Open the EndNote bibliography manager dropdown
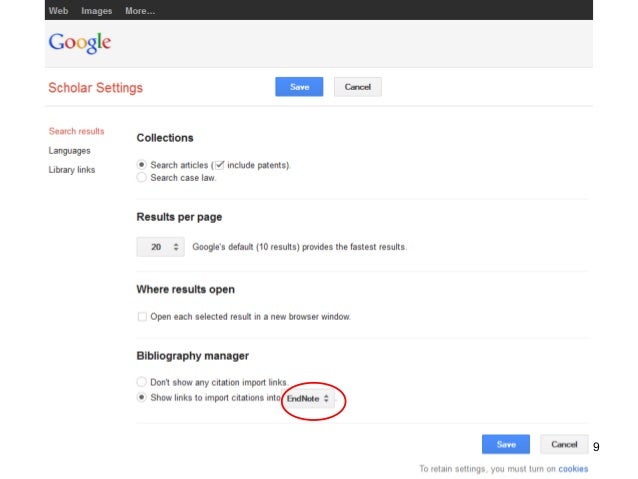The width and height of the screenshot is (638, 479). 308,398
